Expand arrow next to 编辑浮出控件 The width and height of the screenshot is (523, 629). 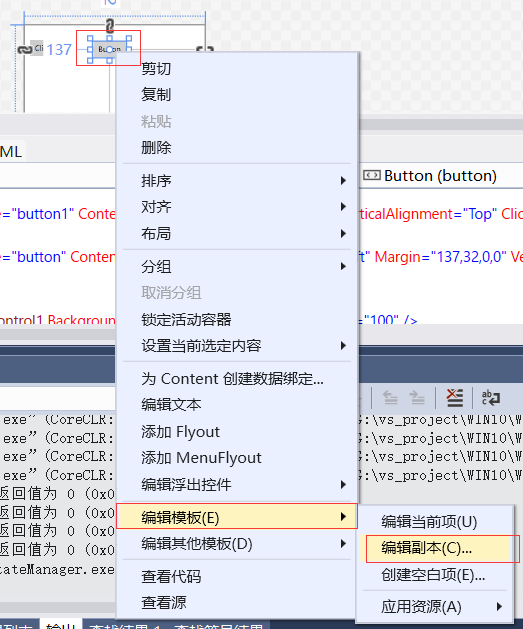343,485
